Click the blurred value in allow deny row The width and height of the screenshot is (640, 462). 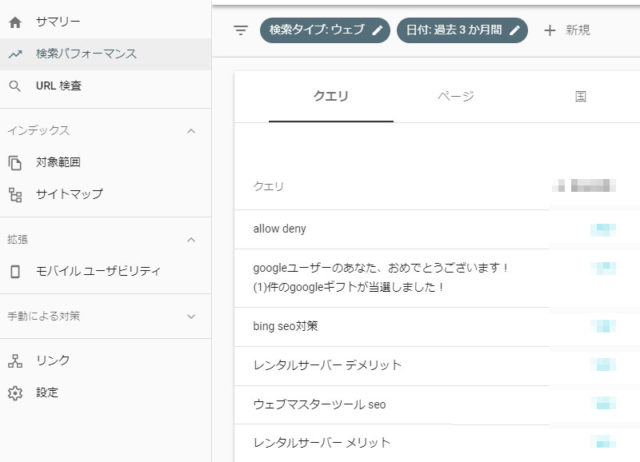click(603, 230)
